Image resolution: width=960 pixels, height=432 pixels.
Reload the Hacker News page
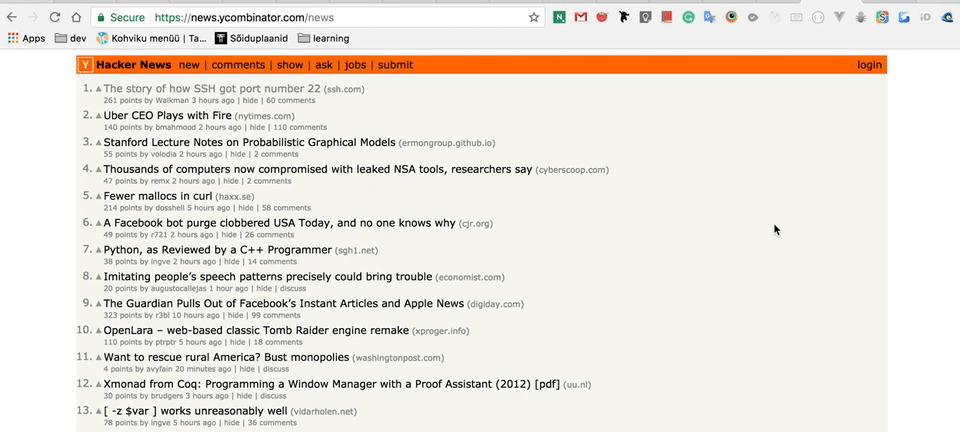point(54,18)
